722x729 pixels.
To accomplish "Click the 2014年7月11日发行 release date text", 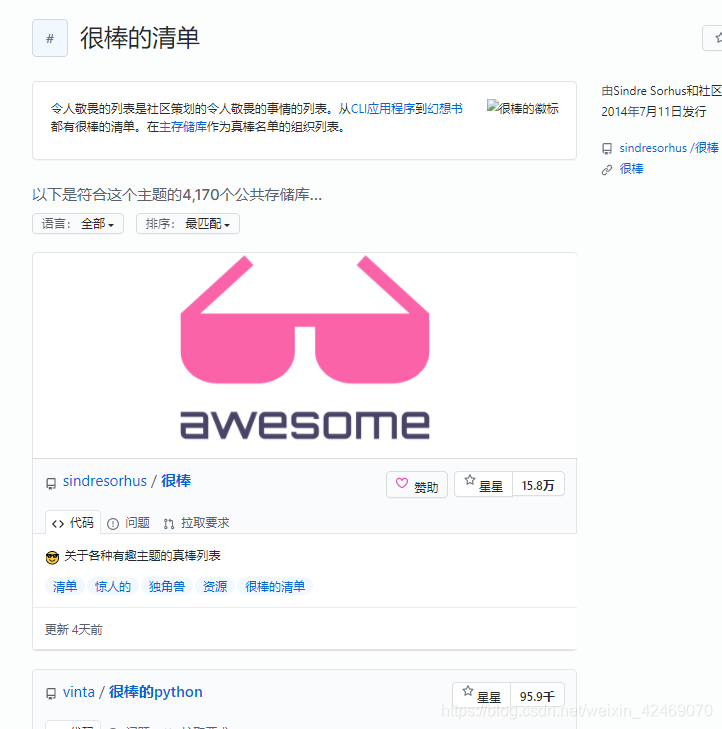I will (x=654, y=112).
